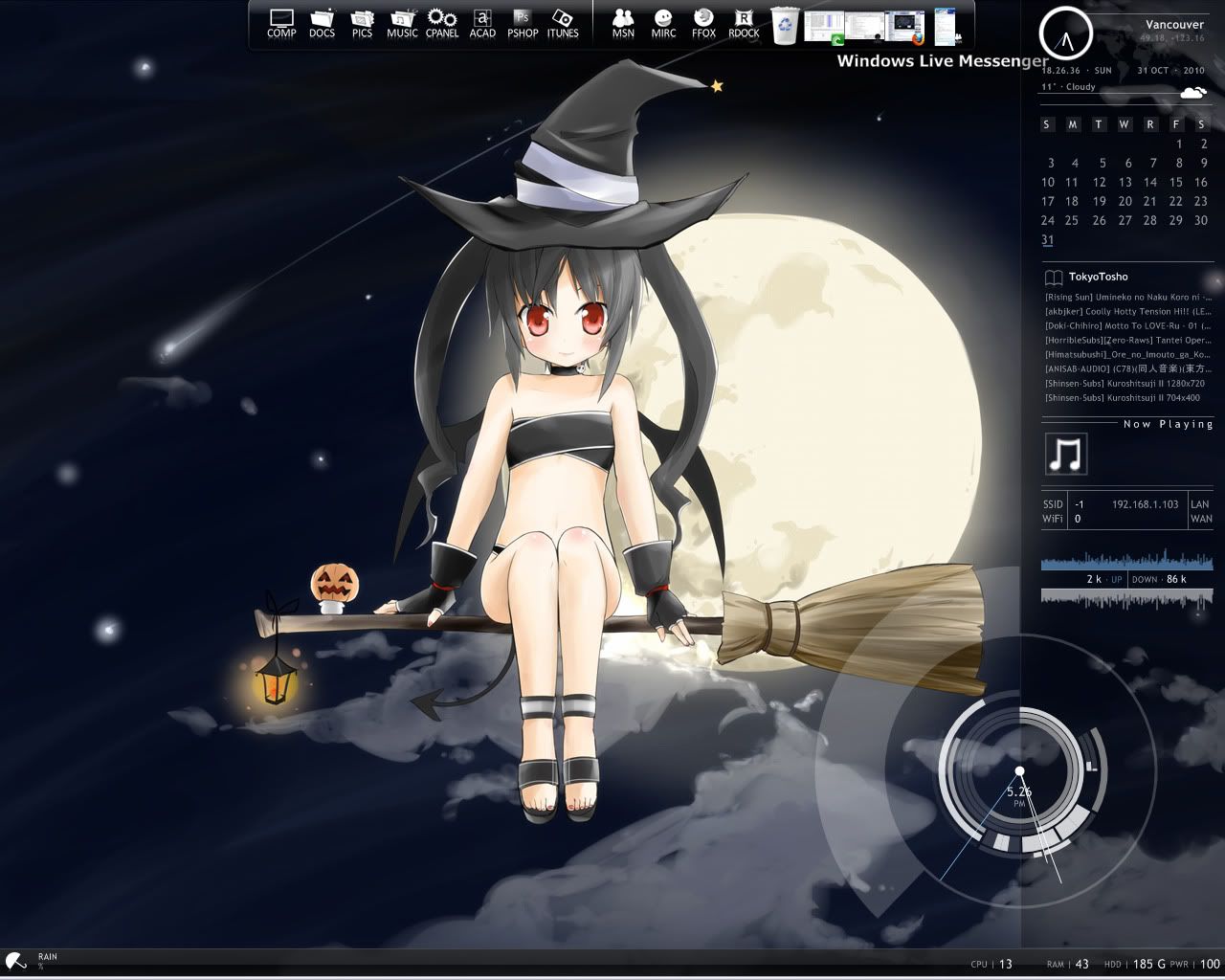1225x980 pixels.
Task: Click the SSID label in network widget
Action: tap(1053, 504)
